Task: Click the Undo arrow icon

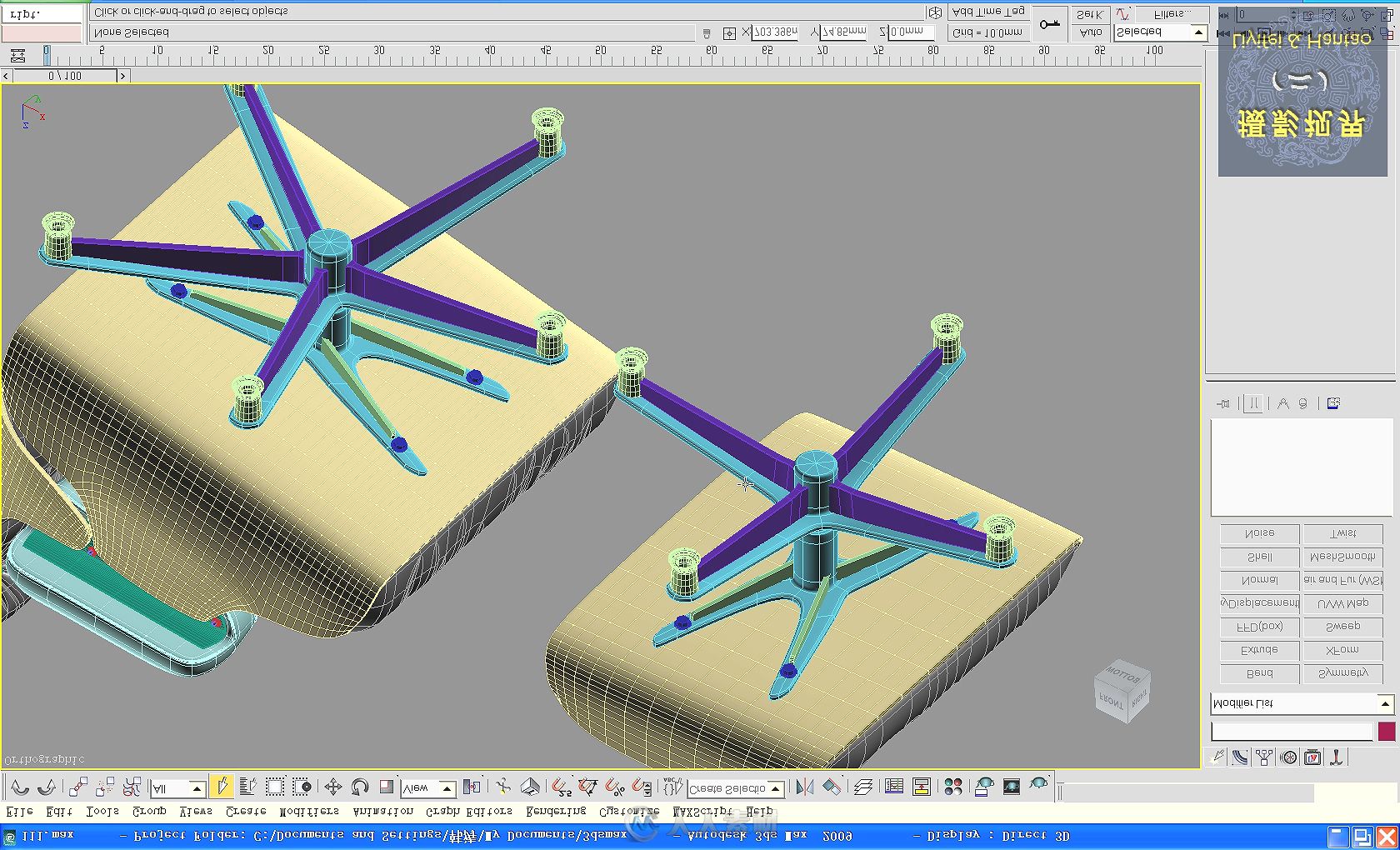Action: point(19,787)
